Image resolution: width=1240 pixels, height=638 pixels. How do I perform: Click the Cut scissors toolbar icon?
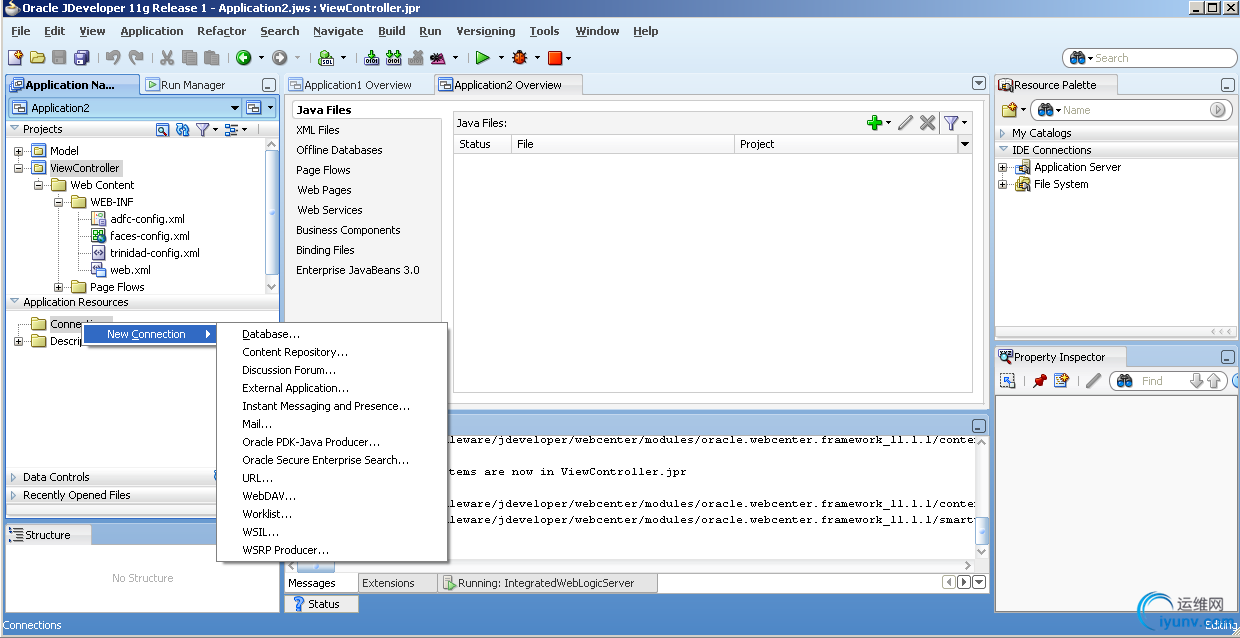[x=167, y=58]
